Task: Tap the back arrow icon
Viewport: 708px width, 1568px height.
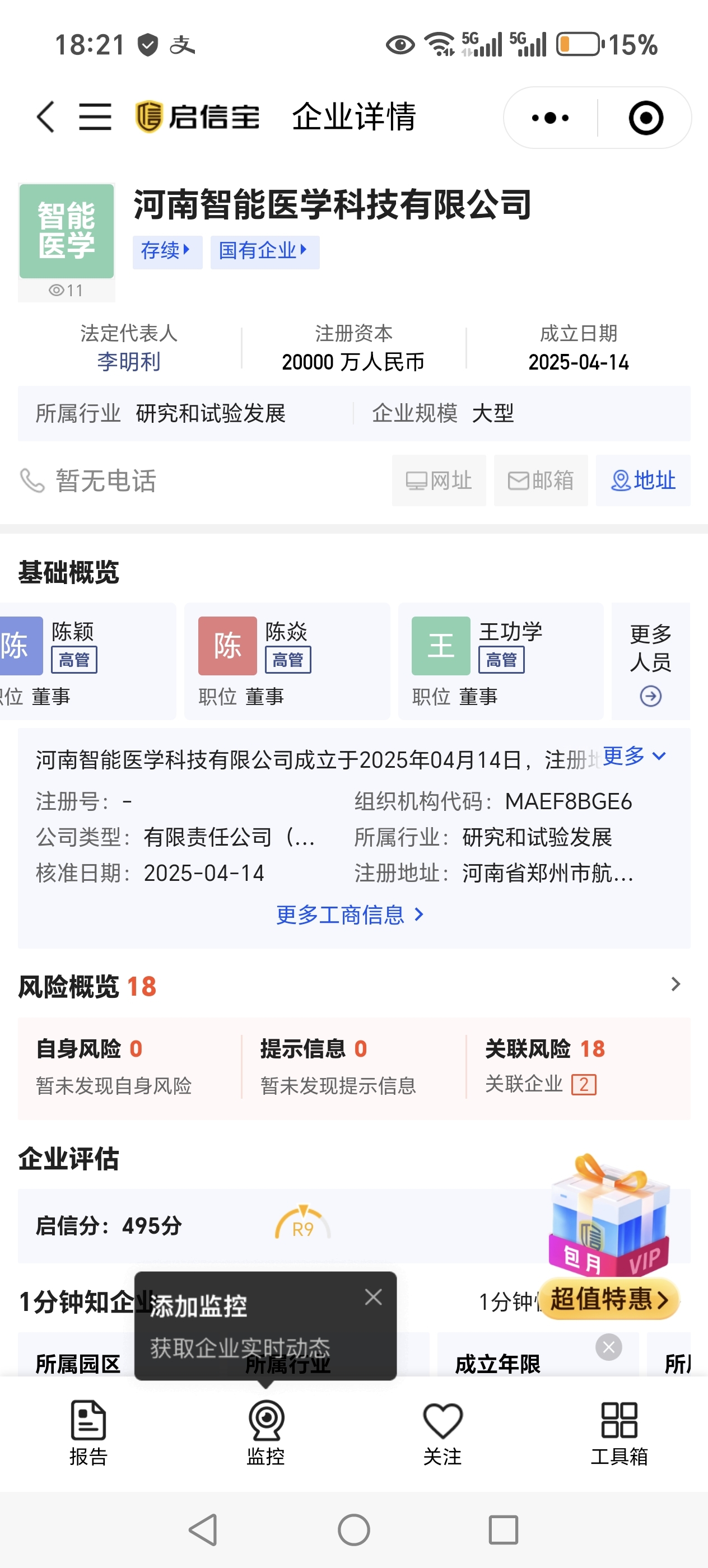Action: click(x=46, y=116)
